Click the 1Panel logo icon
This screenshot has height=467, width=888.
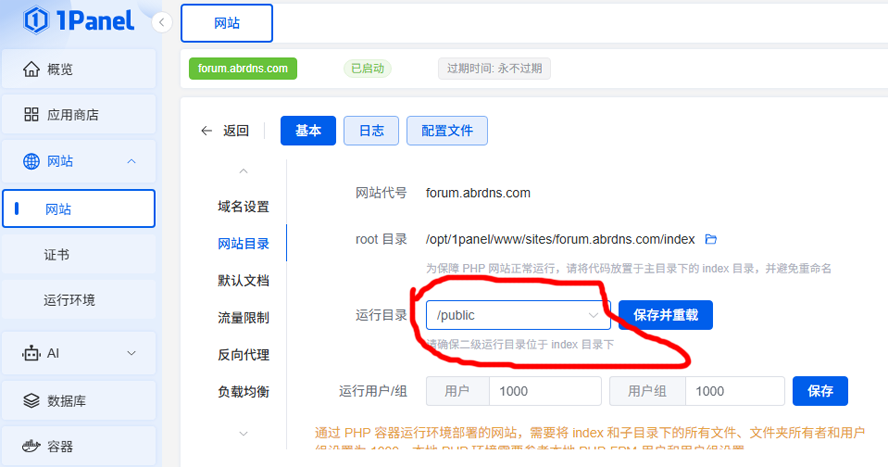[37, 20]
